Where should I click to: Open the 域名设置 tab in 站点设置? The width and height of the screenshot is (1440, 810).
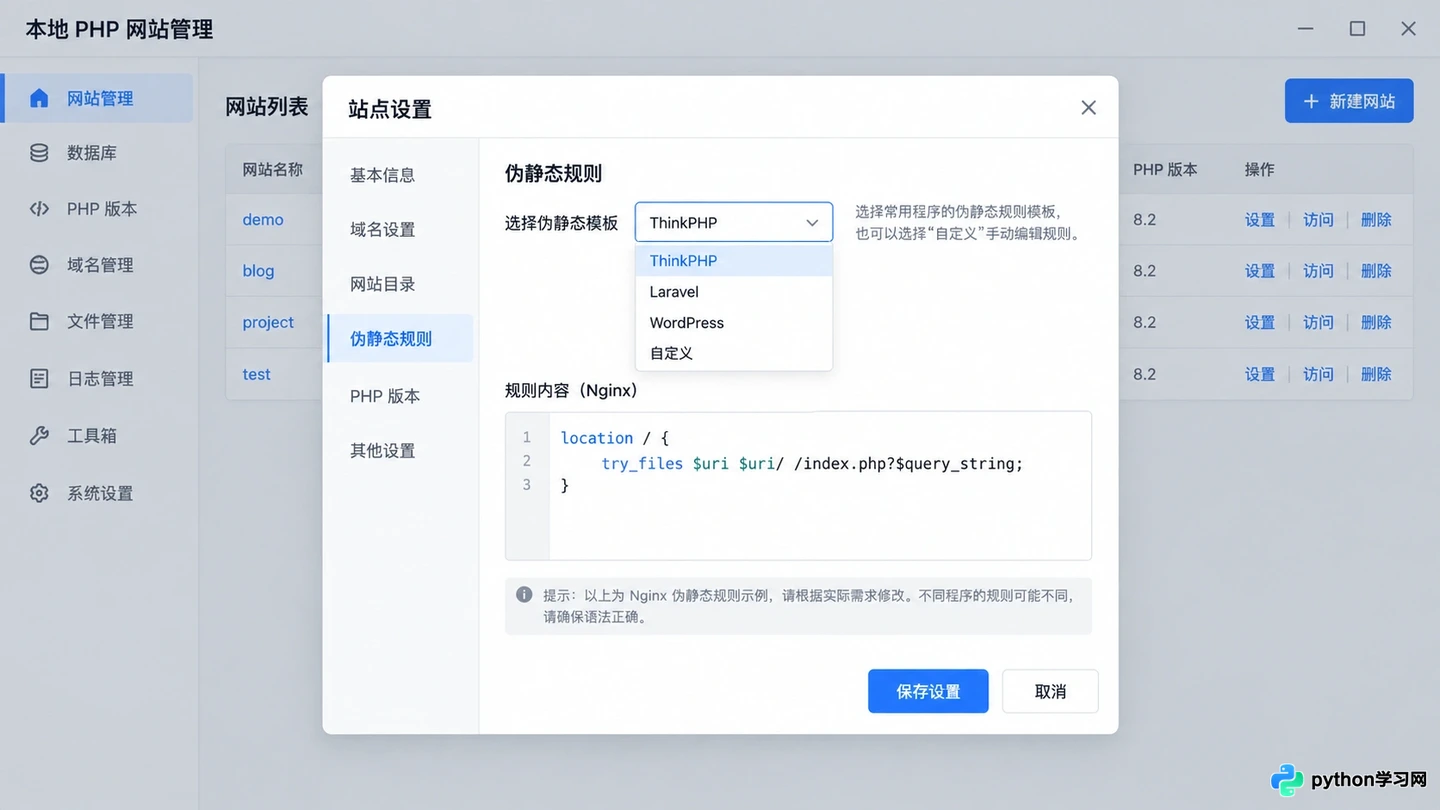[400, 230]
